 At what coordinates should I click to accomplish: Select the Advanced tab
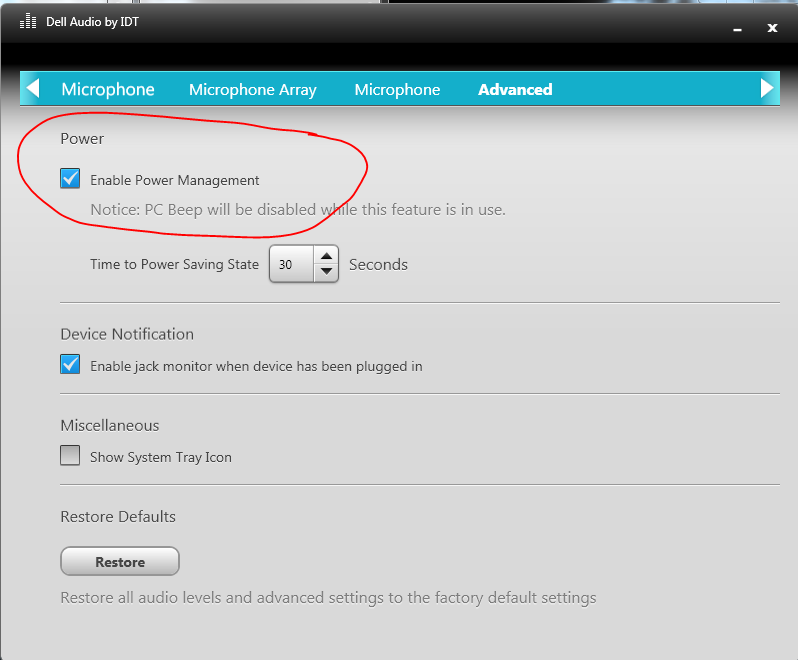tap(515, 90)
